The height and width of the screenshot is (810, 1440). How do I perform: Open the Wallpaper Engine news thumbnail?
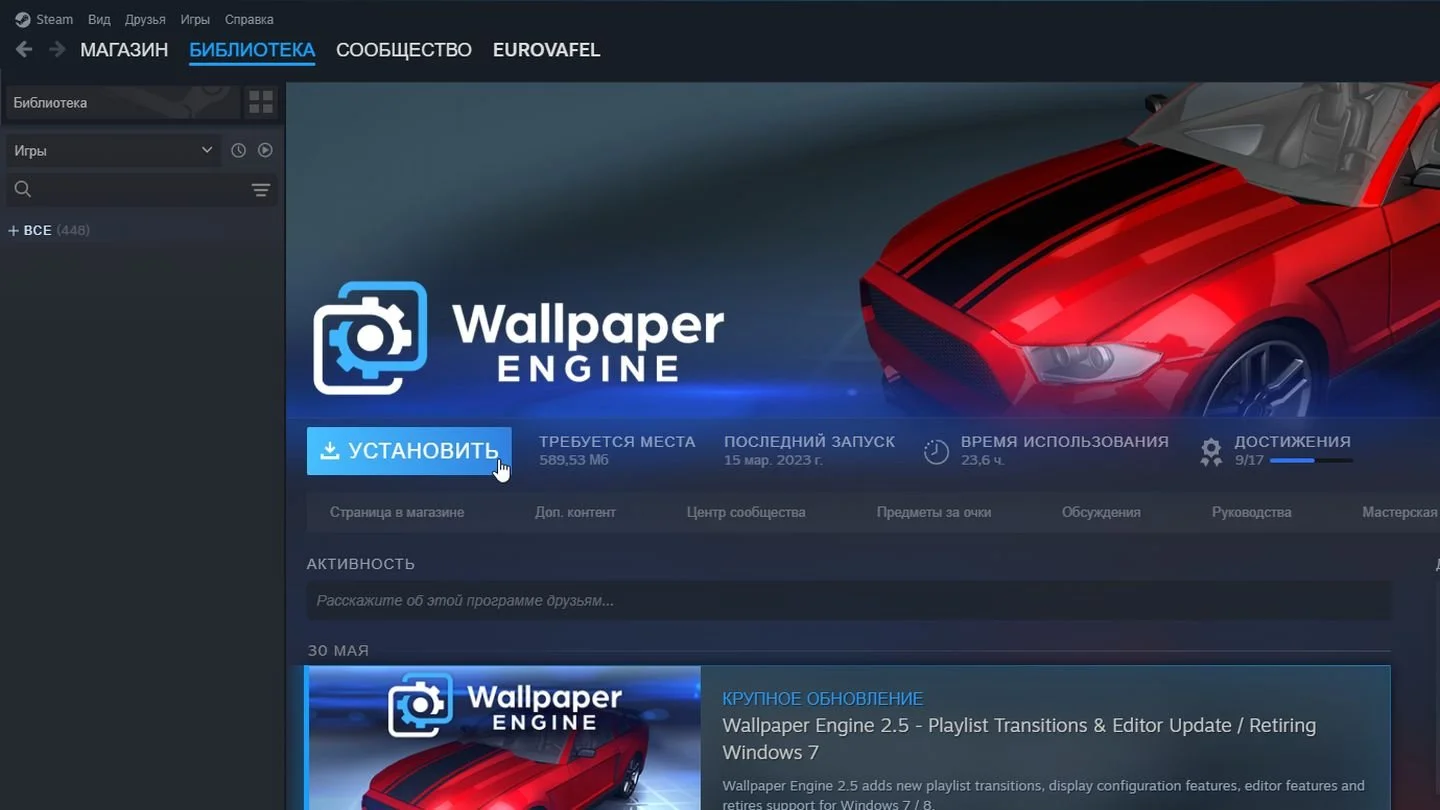tap(504, 738)
